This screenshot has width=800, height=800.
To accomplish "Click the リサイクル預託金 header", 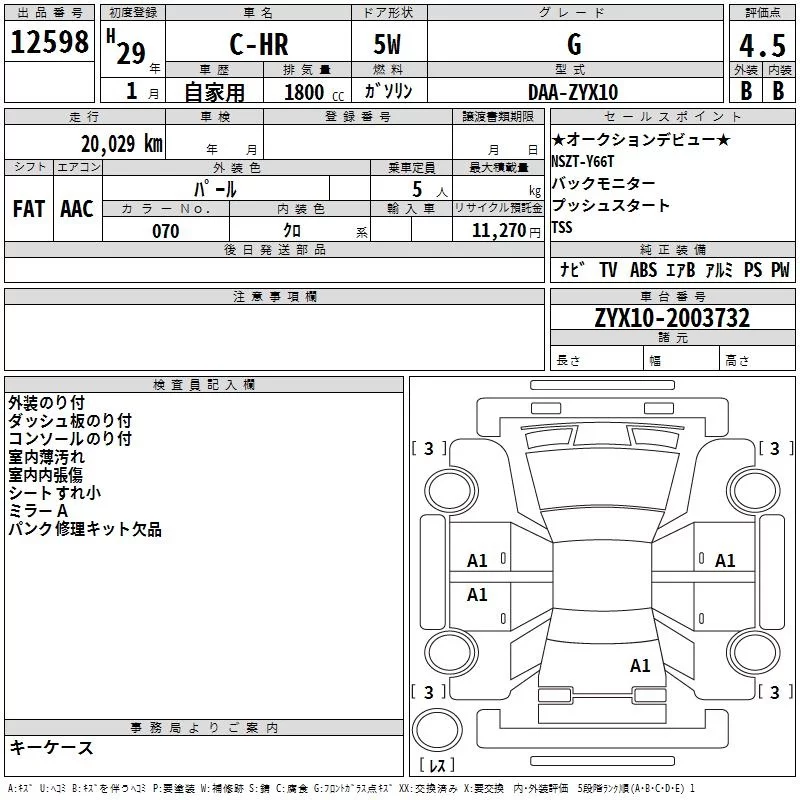I will (498, 208).
